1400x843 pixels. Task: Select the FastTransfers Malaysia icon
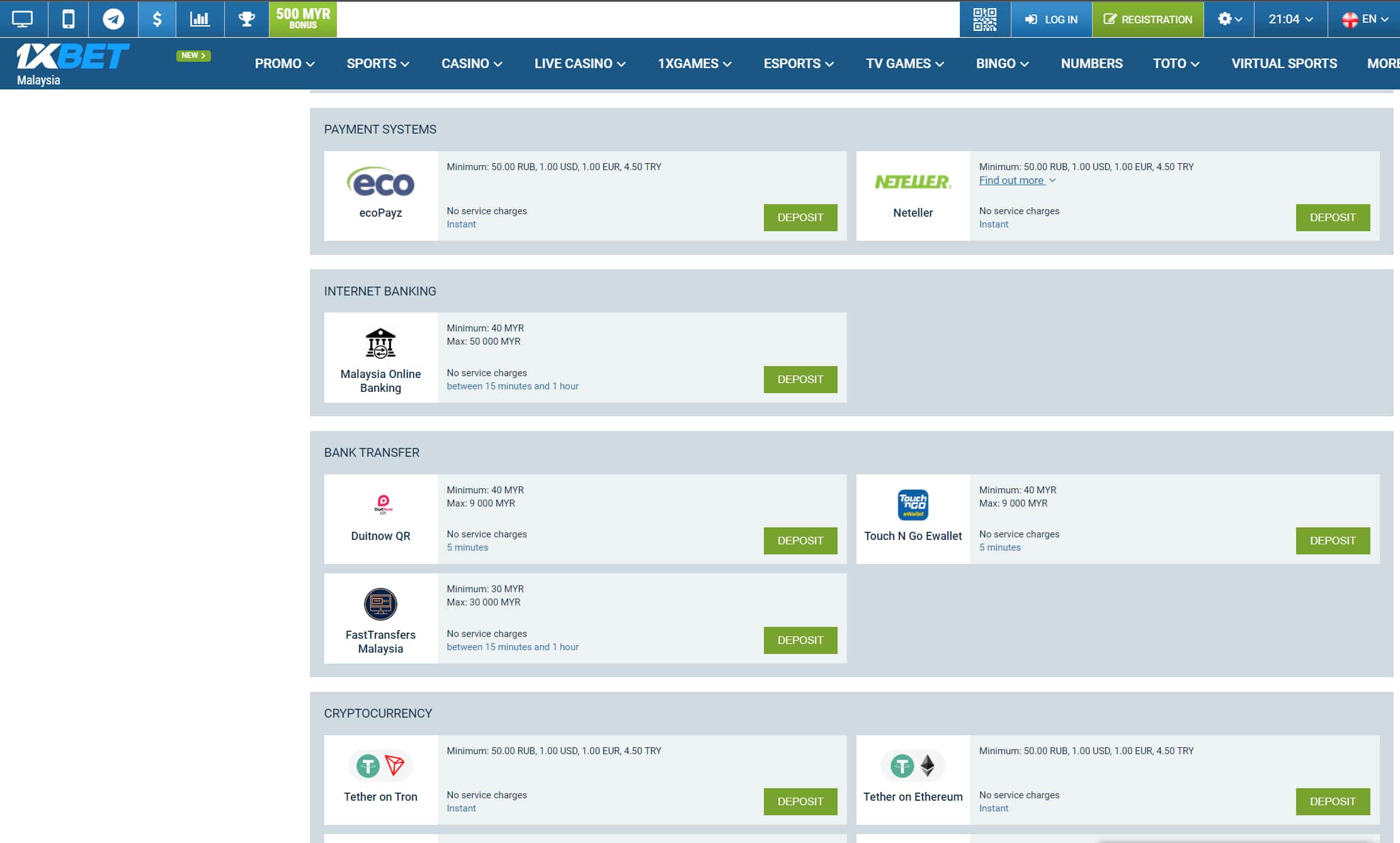click(x=380, y=604)
